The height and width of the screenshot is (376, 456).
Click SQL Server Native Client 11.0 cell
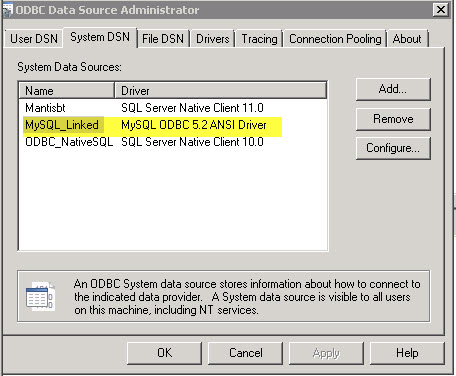(192, 108)
